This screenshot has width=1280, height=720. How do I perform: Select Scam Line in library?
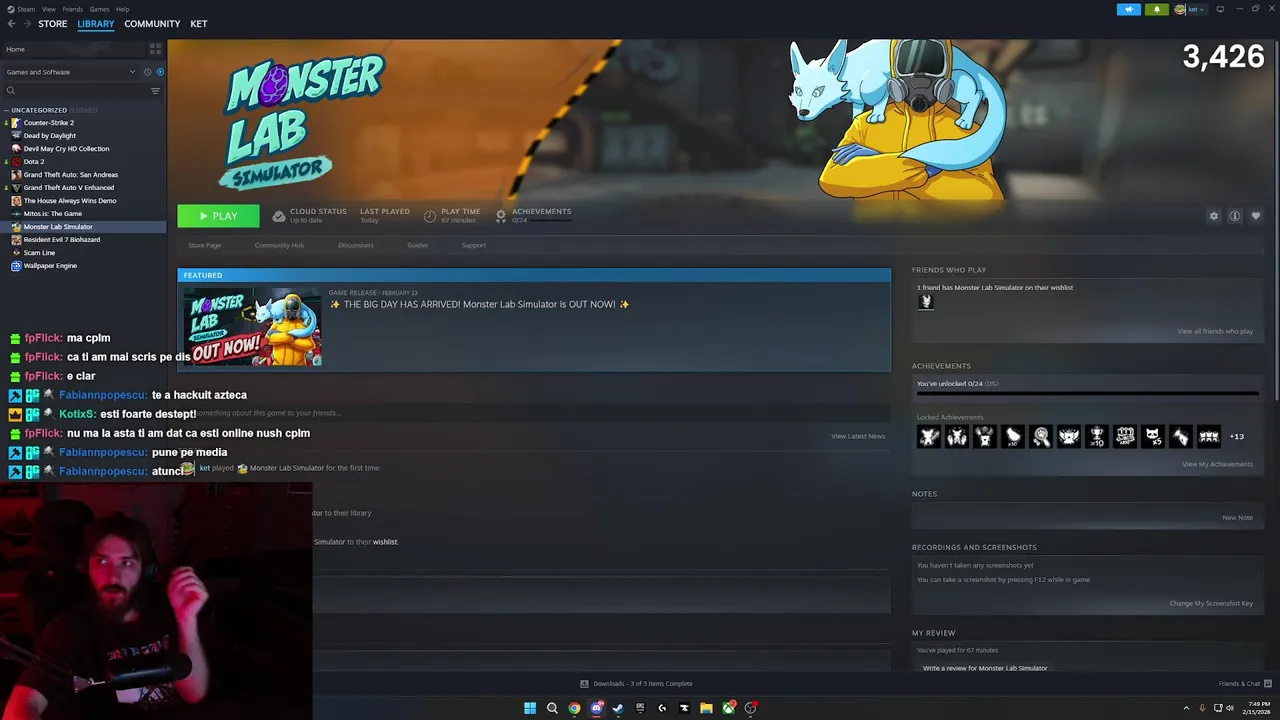(39, 253)
